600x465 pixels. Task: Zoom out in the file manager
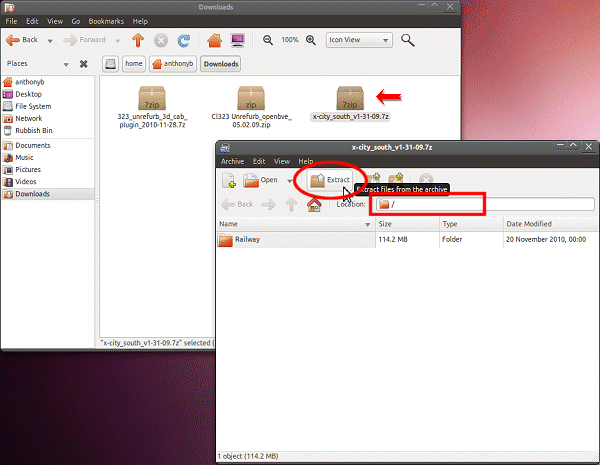[x=267, y=40]
